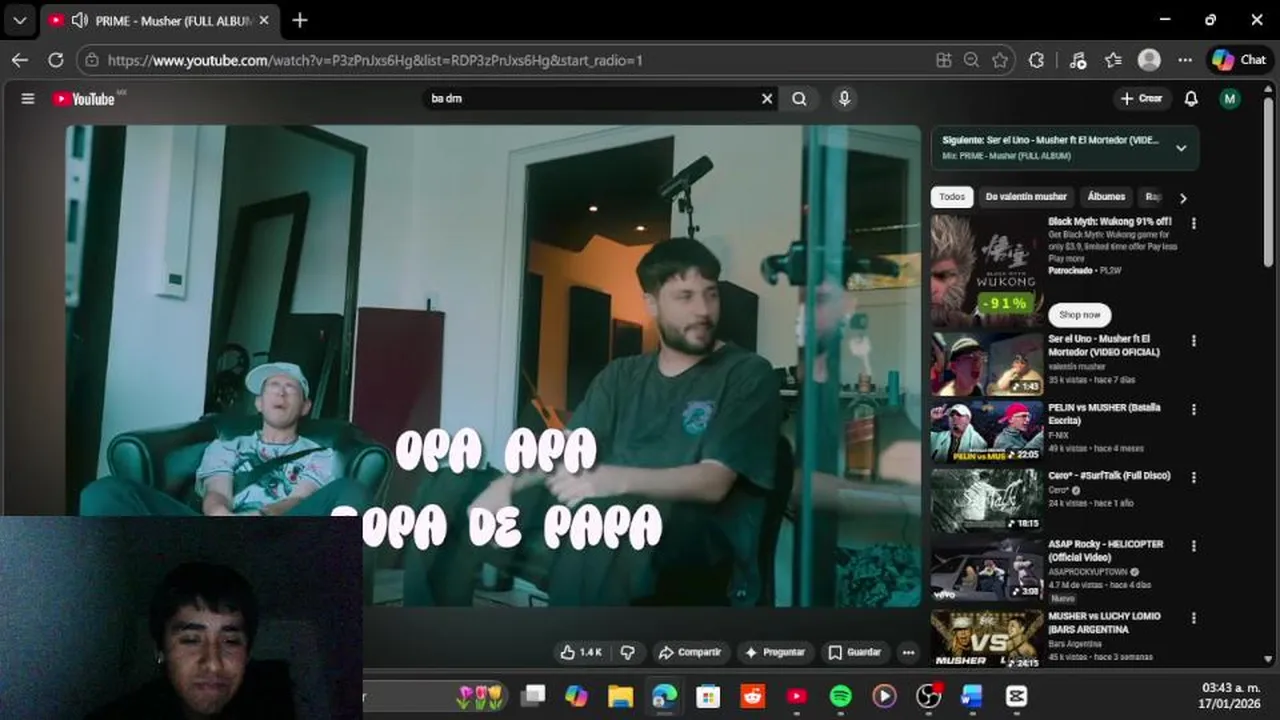This screenshot has height=720, width=1280.
Task: Open the tab actions dropdown arrow
Action: pyautogui.click(x=19, y=20)
